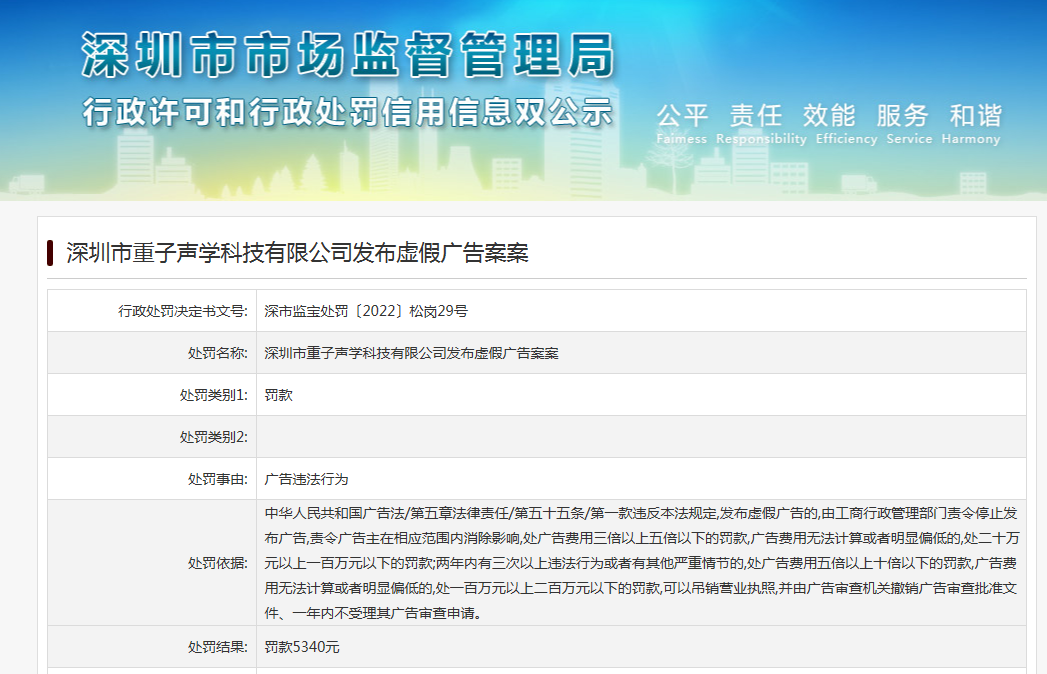Screen dimensions: 1047x674
Task: Click the 处罚名称 label
Action: click(x=218, y=353)
